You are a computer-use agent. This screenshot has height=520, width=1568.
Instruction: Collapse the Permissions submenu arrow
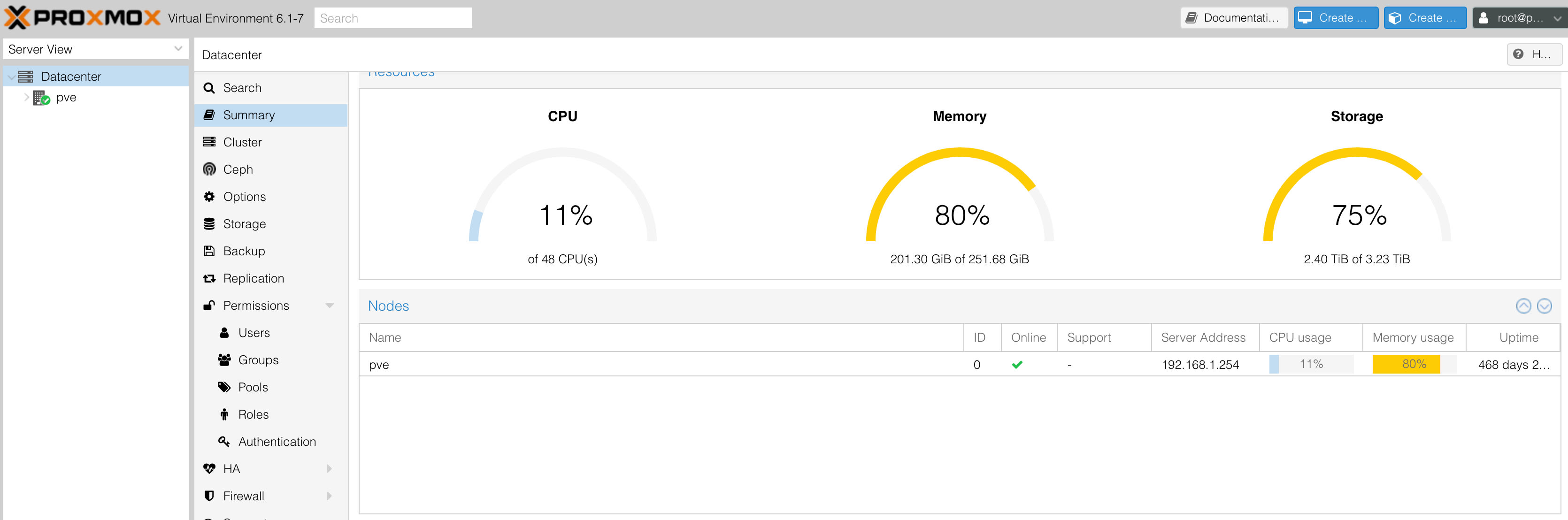(329, 306)
